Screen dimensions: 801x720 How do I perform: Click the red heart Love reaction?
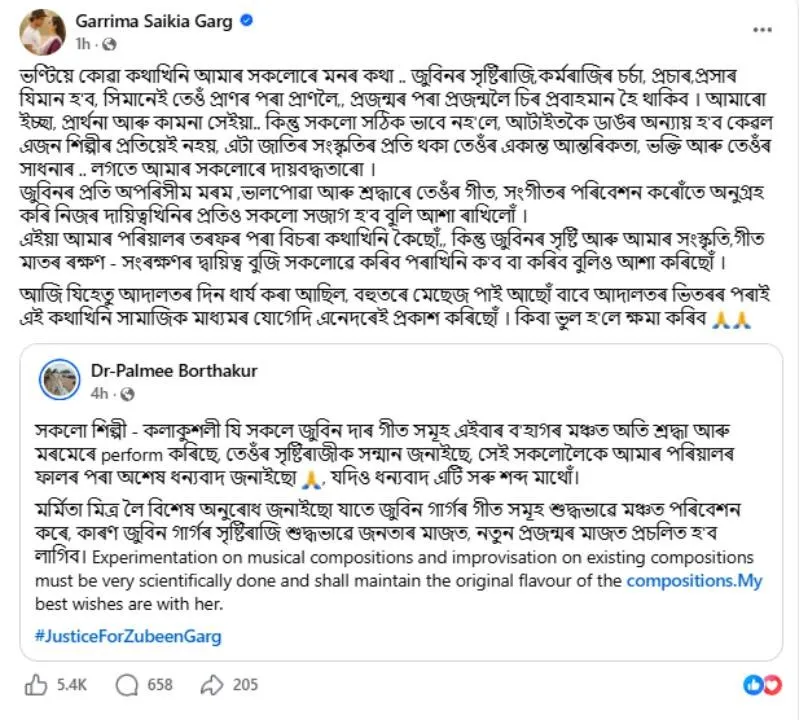(772, 685)
